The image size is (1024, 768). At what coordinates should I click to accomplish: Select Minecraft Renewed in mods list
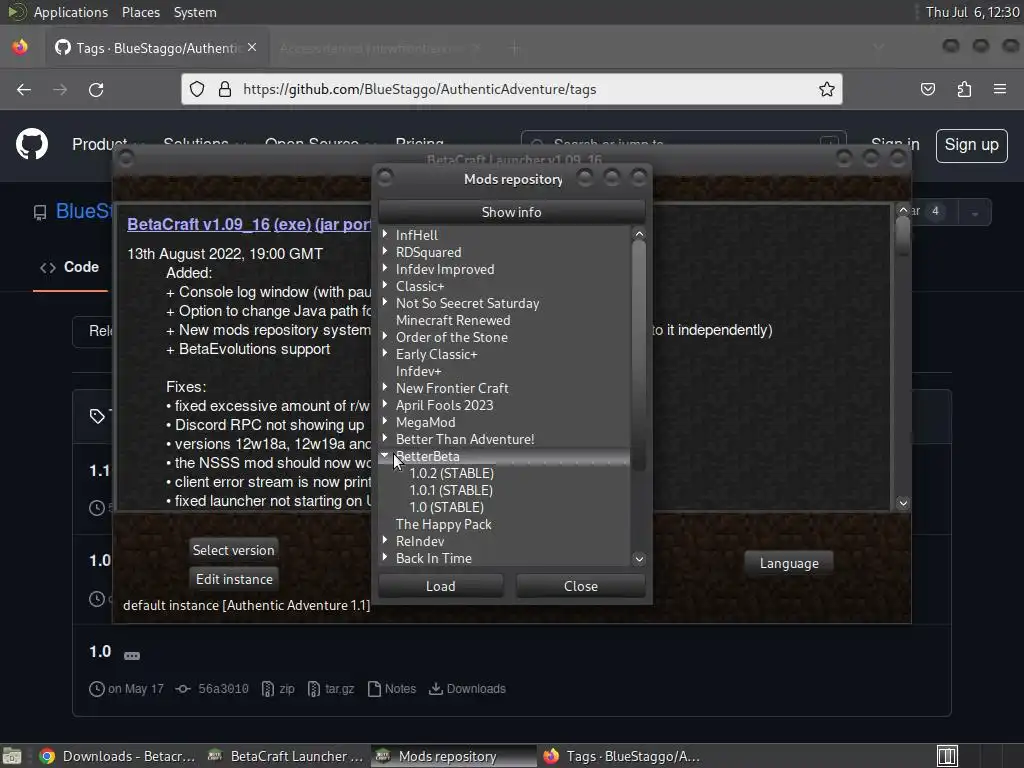click(453, 320)
